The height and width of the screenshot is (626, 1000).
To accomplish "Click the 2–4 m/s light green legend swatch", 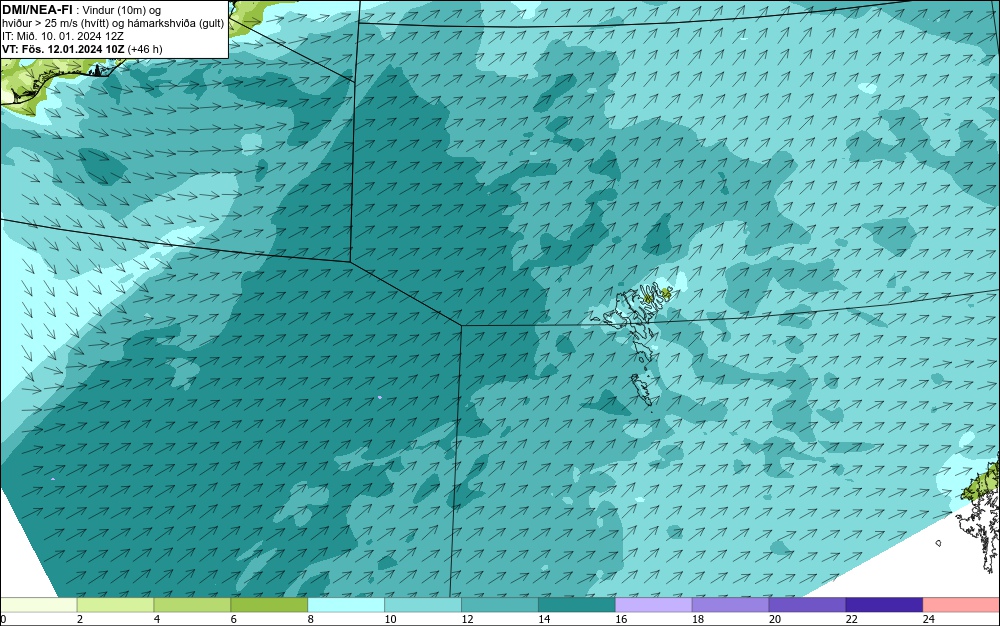I will click(115, 605).
